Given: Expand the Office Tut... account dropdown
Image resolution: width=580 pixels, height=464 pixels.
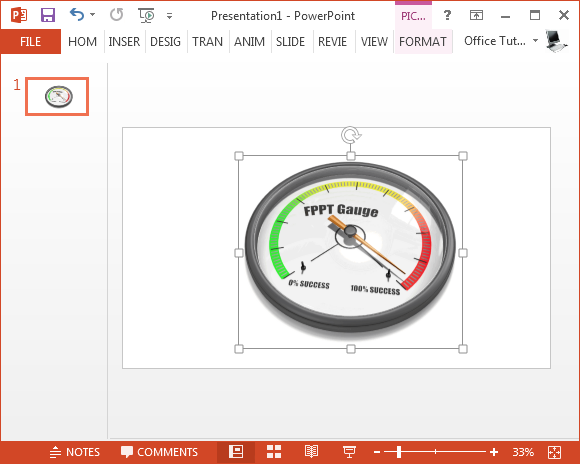Looking at the screenshot, I should pyautogui.click(x=535, y=40).
